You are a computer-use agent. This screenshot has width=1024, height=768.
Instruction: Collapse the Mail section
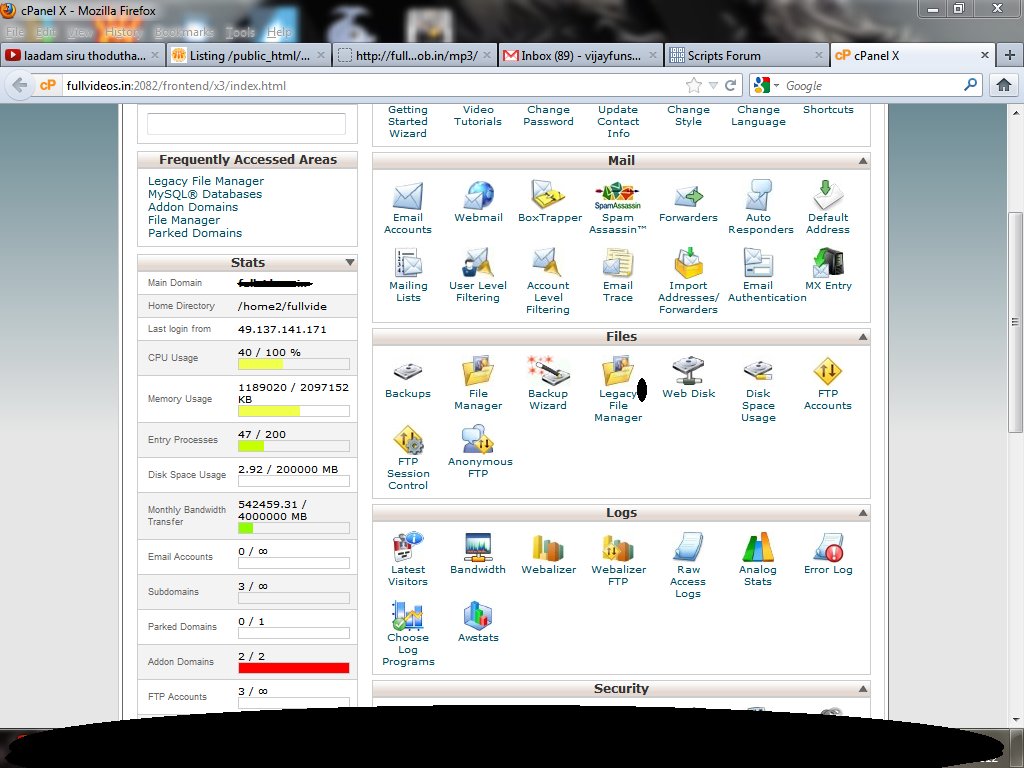click(x=862, y=161)
